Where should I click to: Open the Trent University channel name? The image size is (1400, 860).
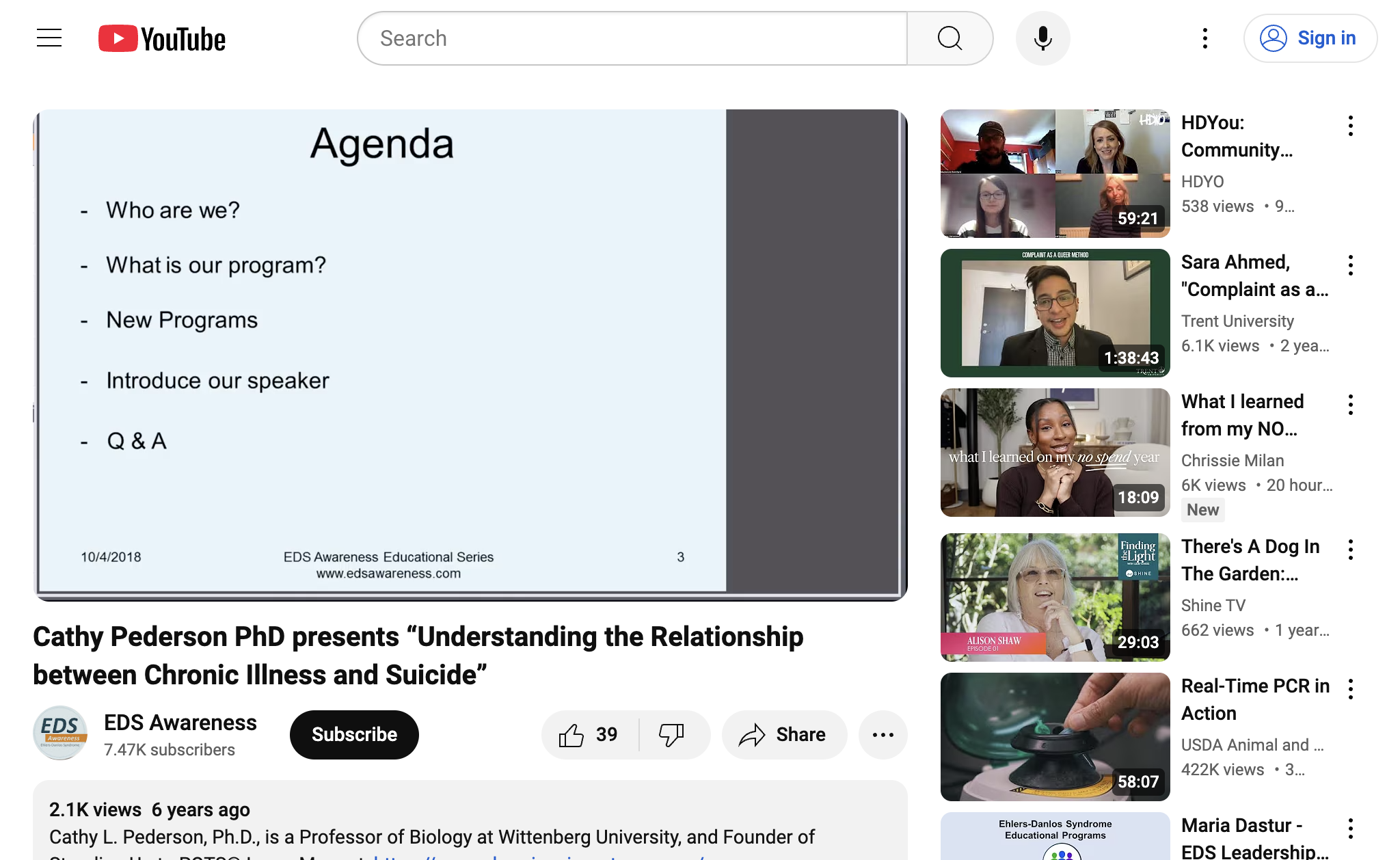tap(1237, 321)
